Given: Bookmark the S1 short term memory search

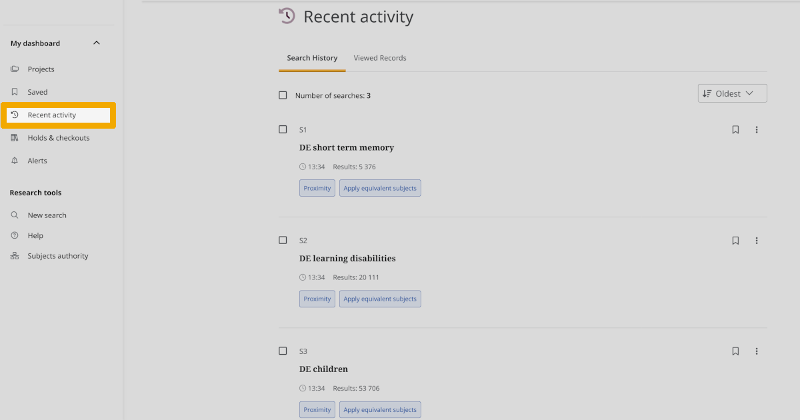Looking at the screenshot, I should coord(735,129).
